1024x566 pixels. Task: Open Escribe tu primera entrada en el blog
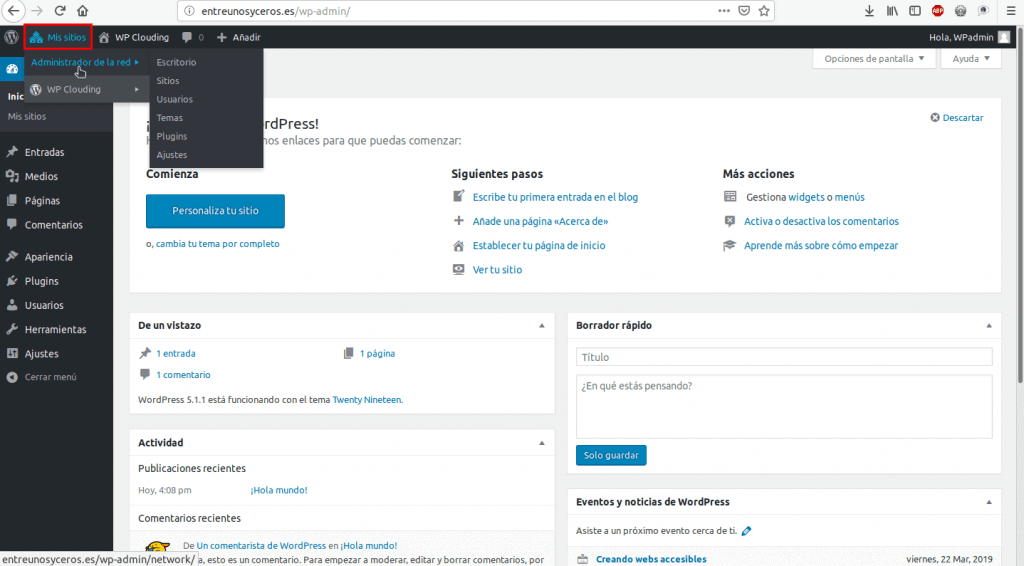[555, 197]
